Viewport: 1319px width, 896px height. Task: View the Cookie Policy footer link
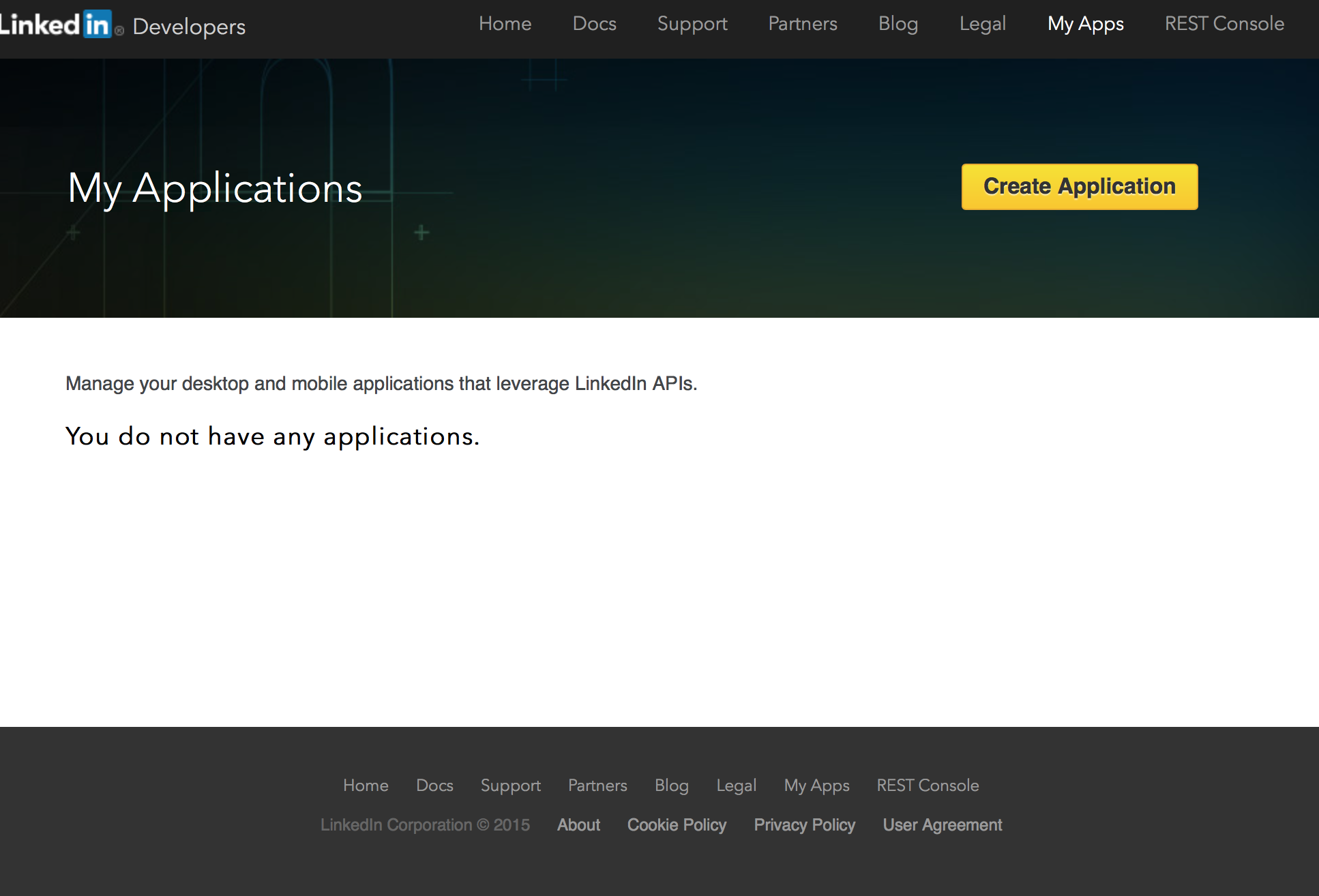click(676, 825)
